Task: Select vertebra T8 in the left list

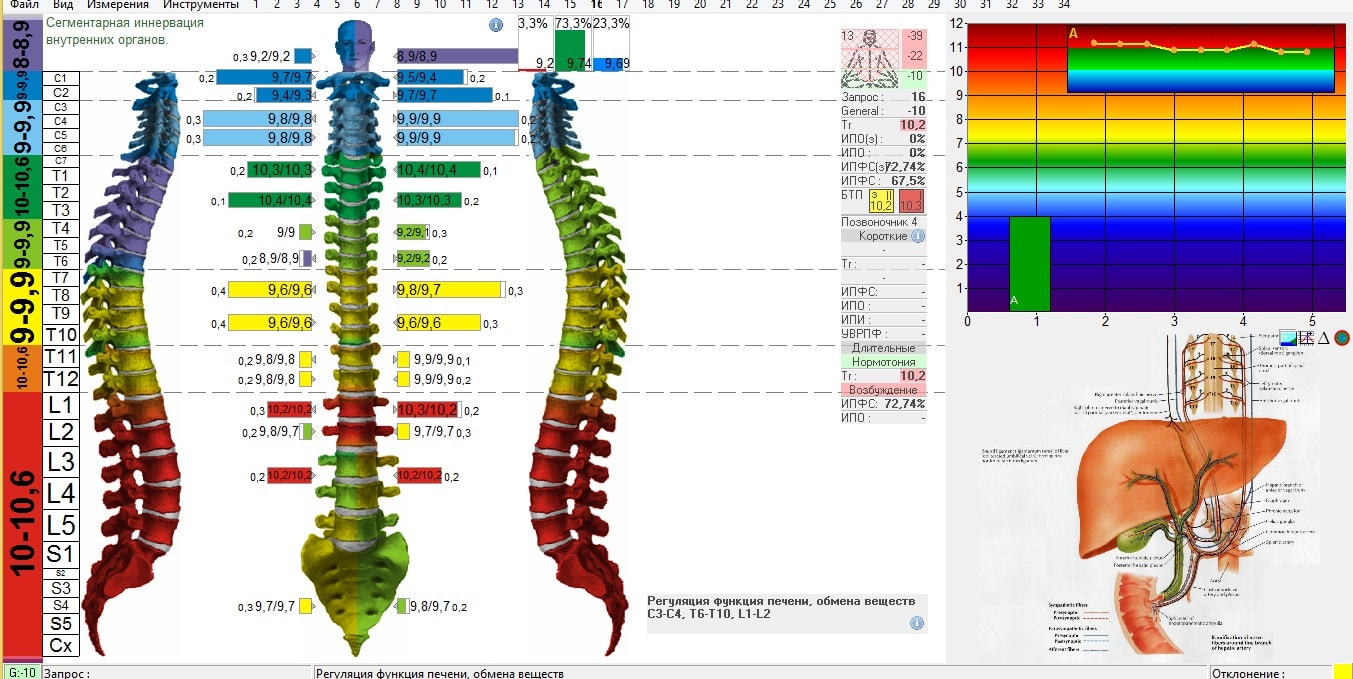Action: tap(60, 295)
